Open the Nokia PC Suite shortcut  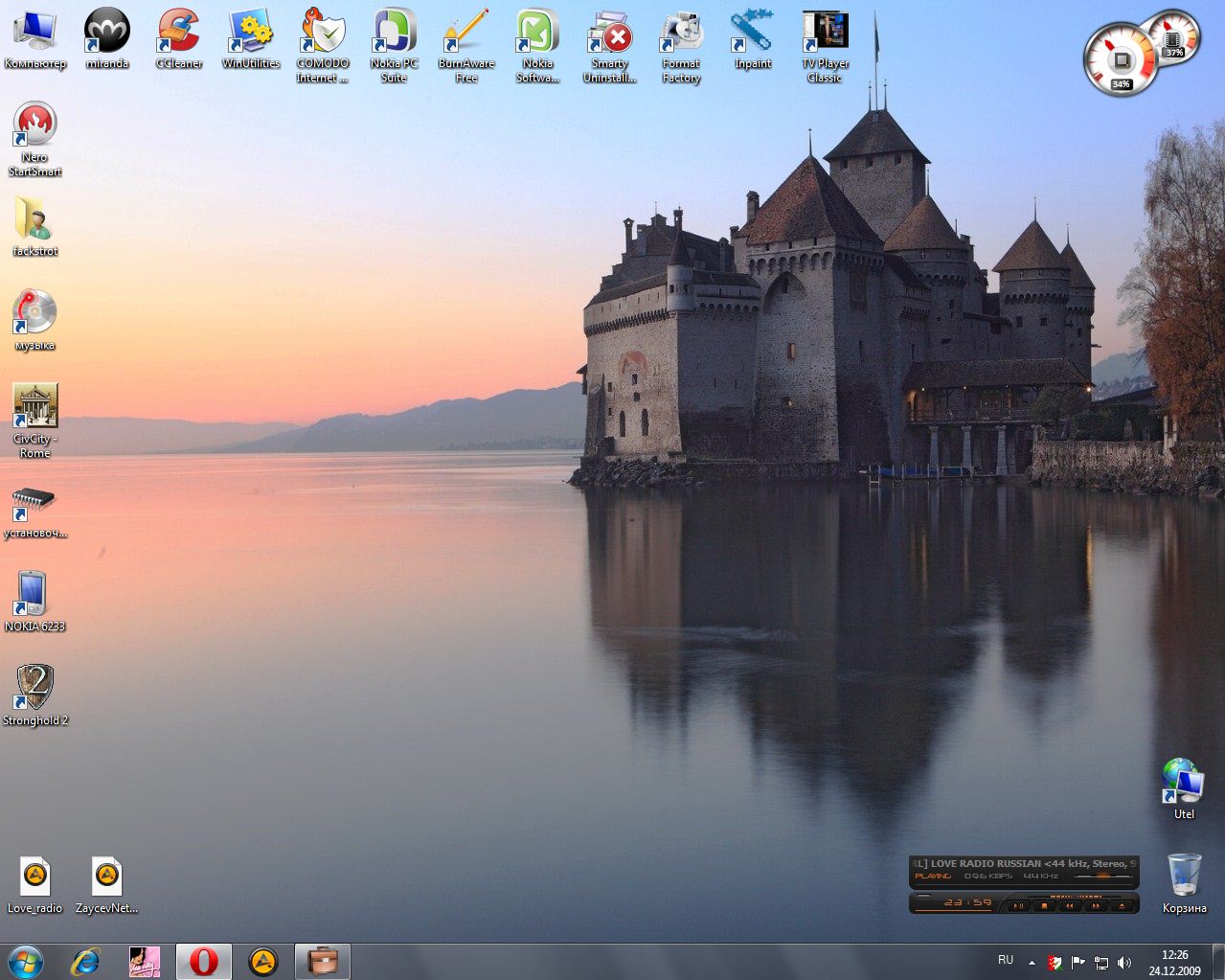(x=394, y=33)
